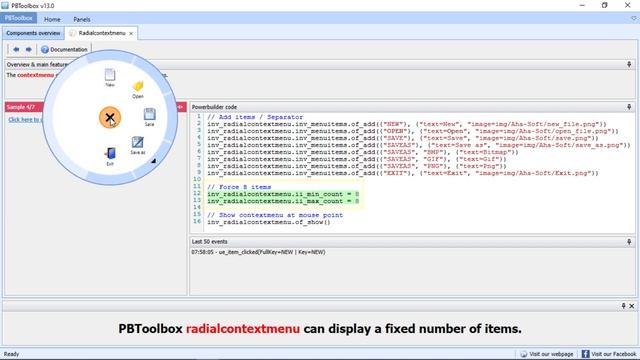Click the '// Add items / Separator' comment
Screen dimensions: 640x360
point(255,117)
